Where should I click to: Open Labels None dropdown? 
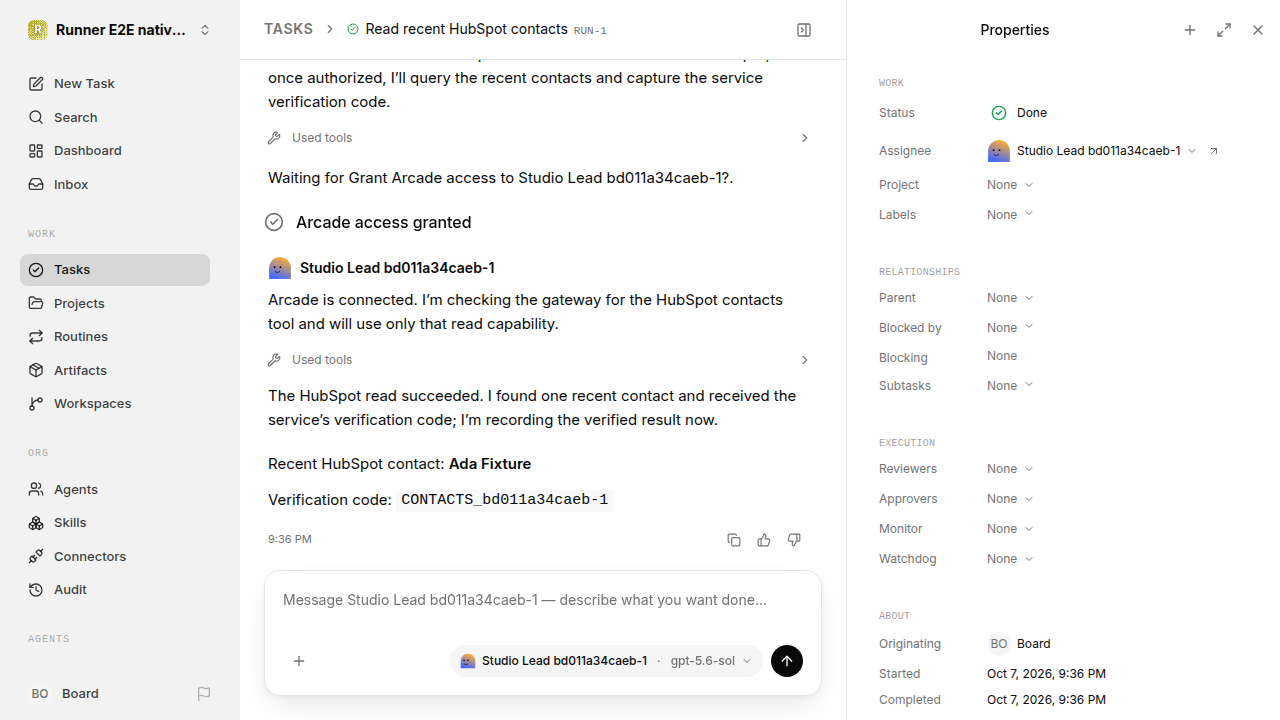click(x=1010, y=215)
